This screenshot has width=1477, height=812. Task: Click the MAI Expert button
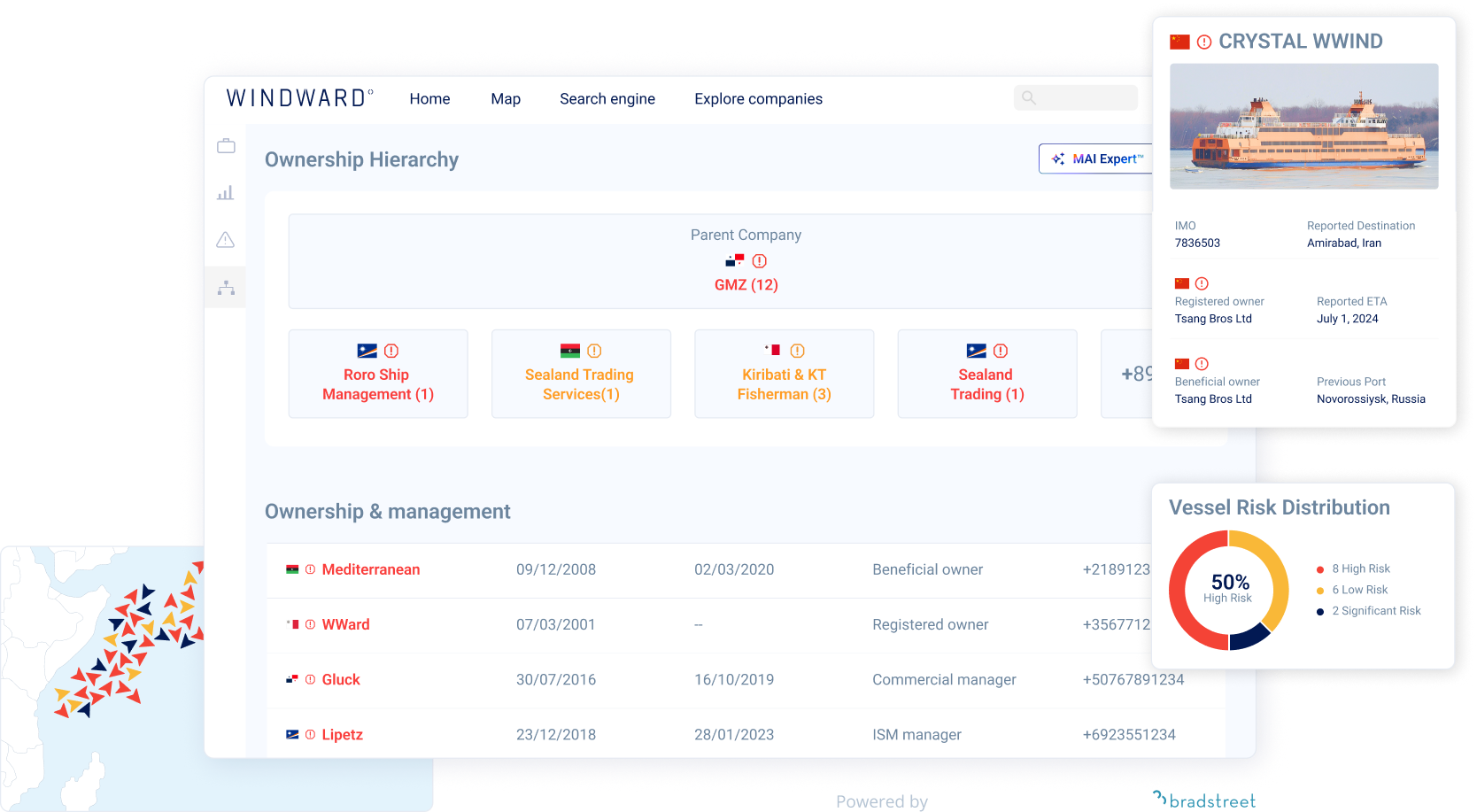1096,159
